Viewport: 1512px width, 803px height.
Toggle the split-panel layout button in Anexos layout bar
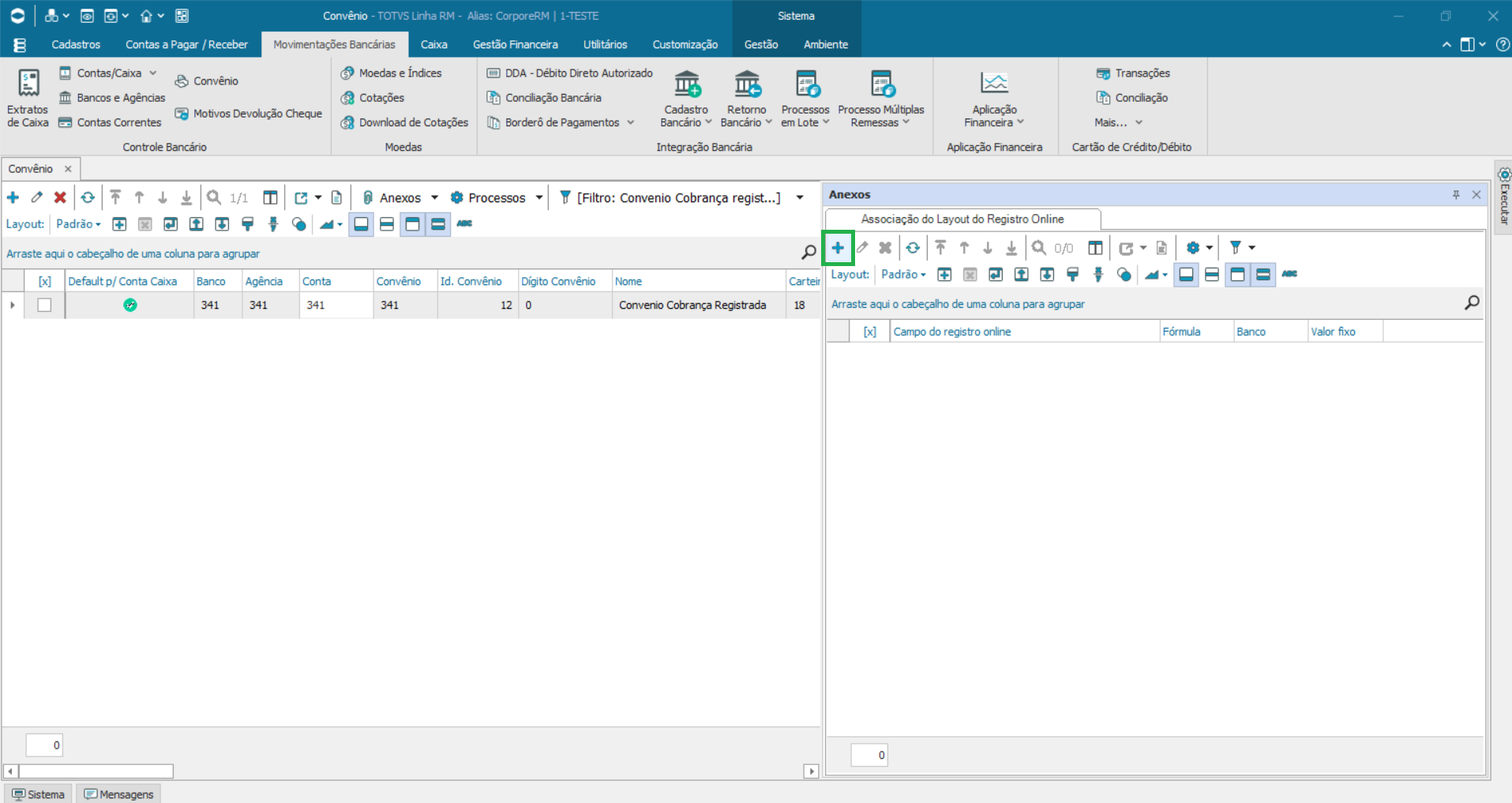[1212, 275]
